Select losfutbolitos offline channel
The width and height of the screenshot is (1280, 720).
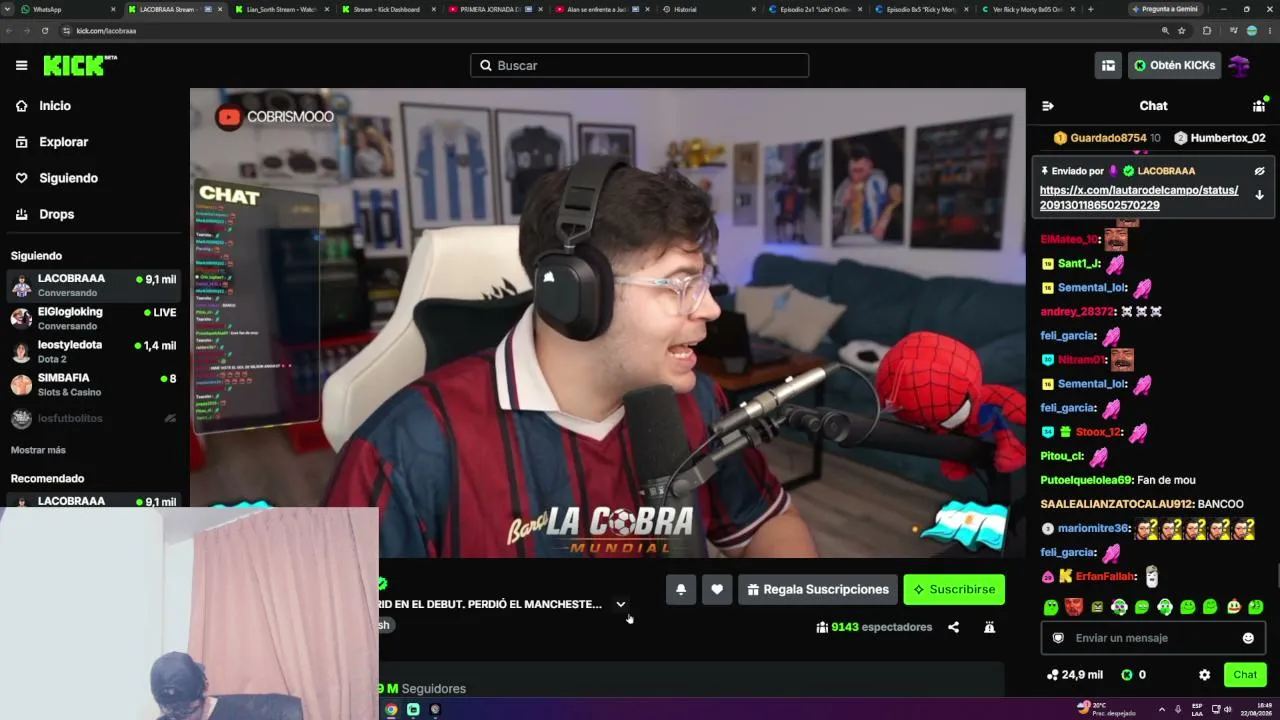click(x=93, y=418)
